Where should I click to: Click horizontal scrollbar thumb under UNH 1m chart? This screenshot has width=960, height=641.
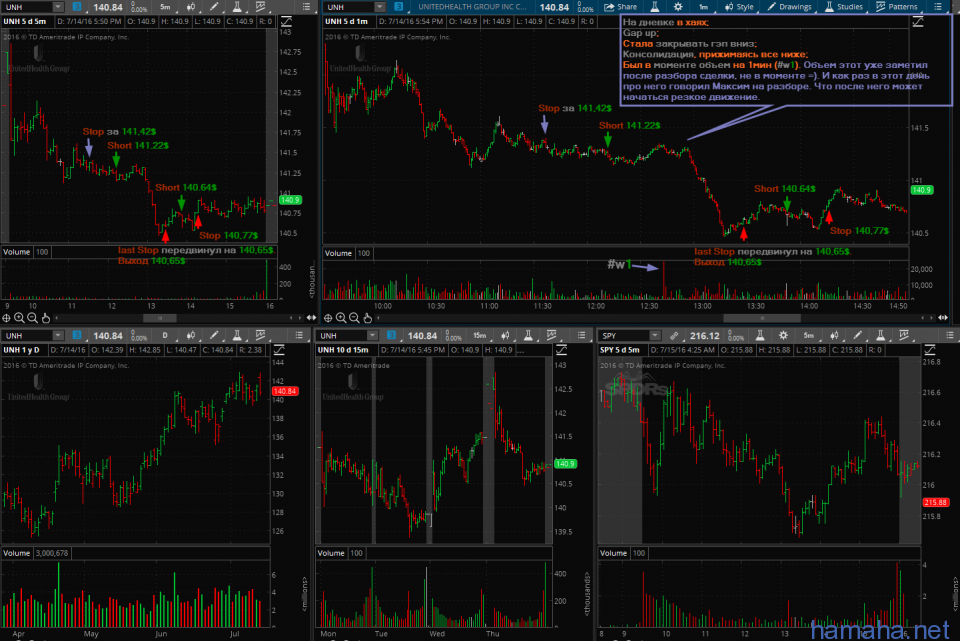(762, 318)
